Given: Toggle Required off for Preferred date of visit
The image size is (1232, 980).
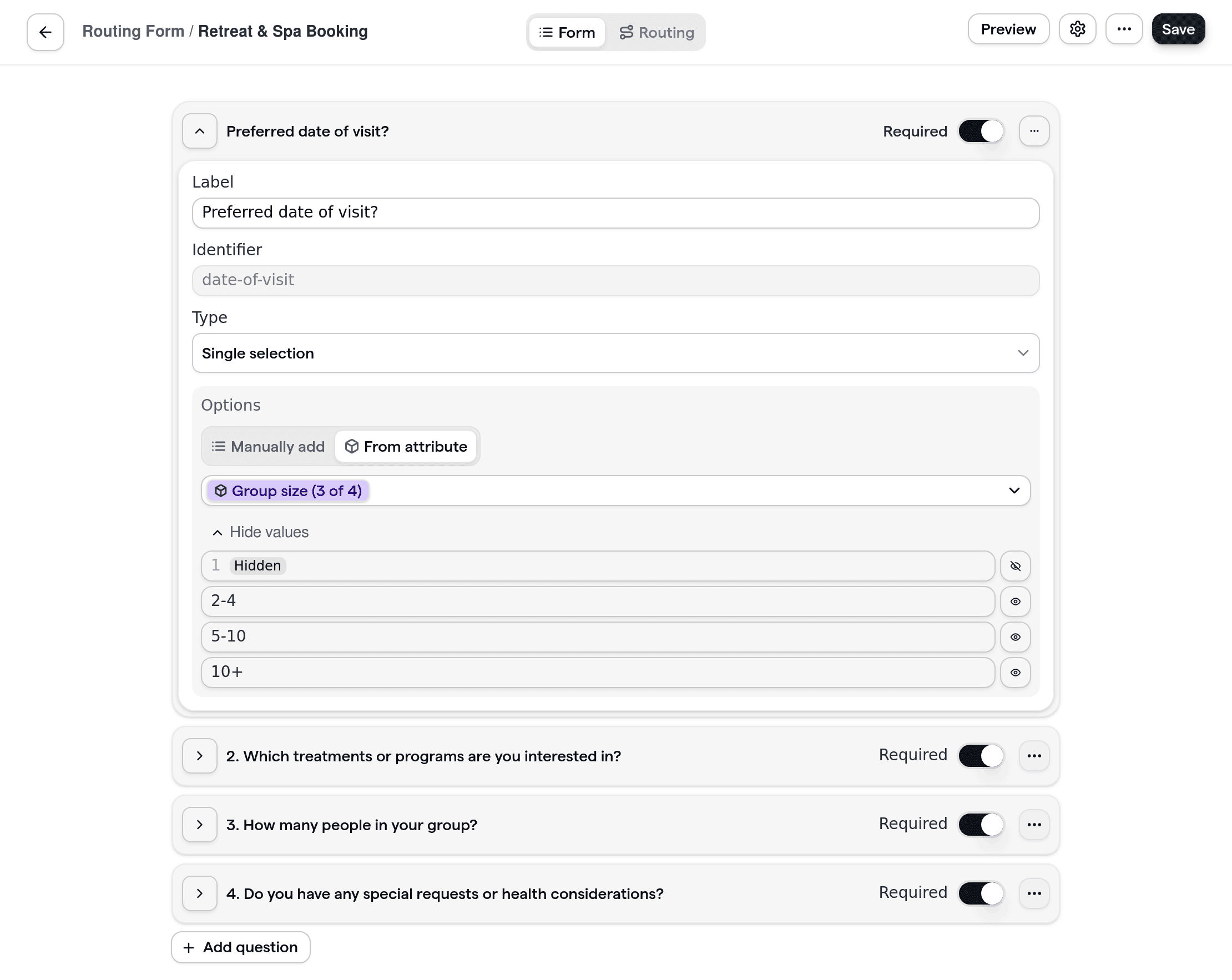Looking at the screenshot, I should tap(980, 131).
